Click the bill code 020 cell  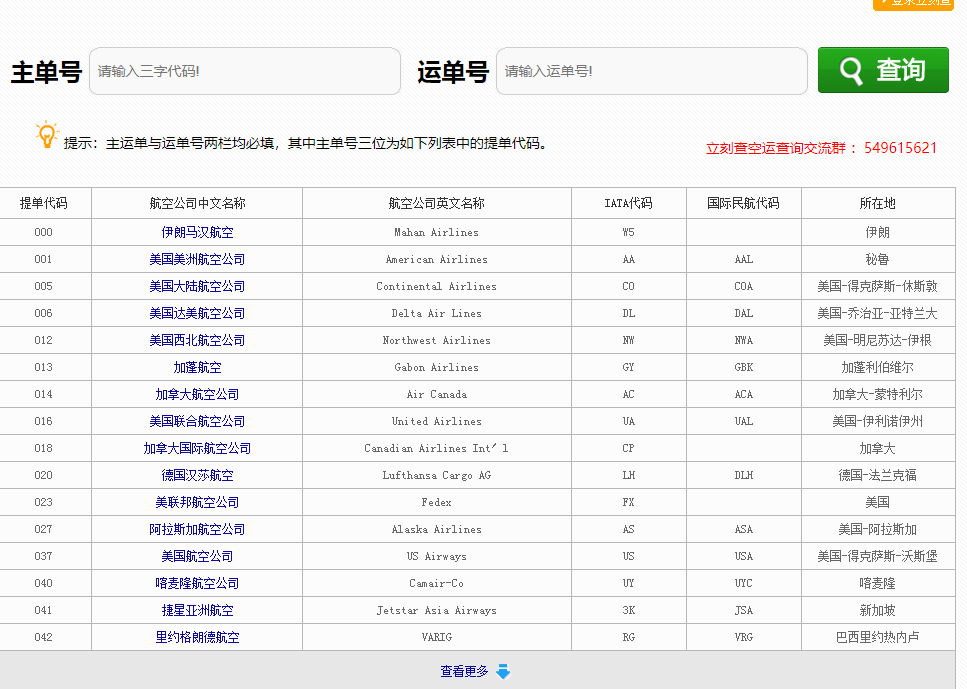tap(44, 476)
